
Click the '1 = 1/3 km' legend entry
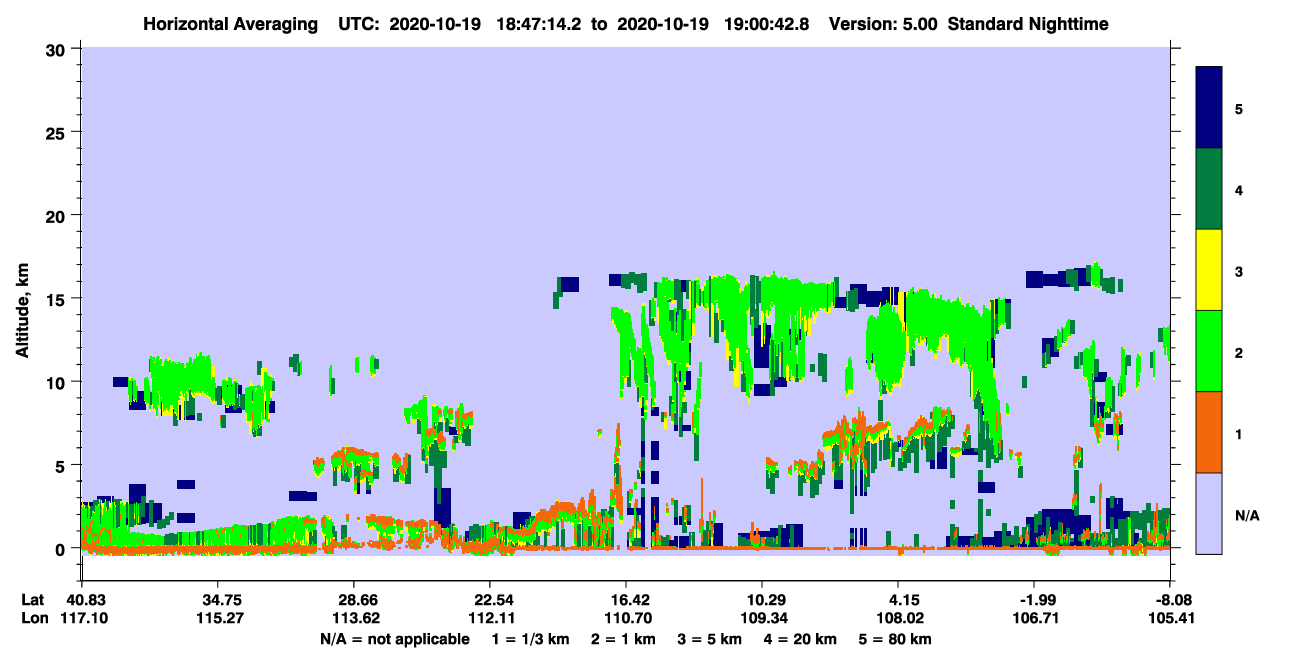(529, 639)
